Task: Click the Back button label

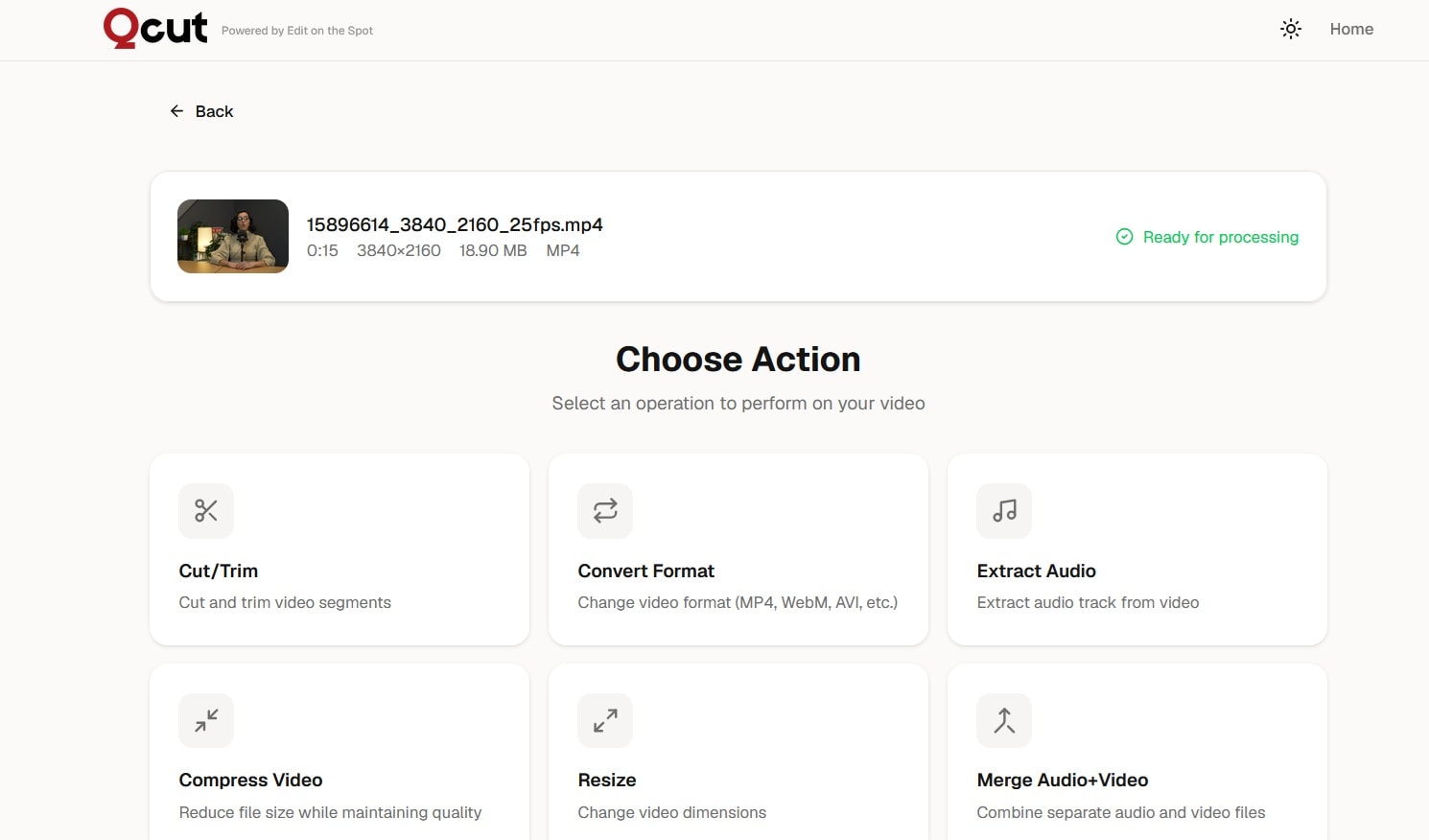Action: pyautogui.click(x=214, y=111)
